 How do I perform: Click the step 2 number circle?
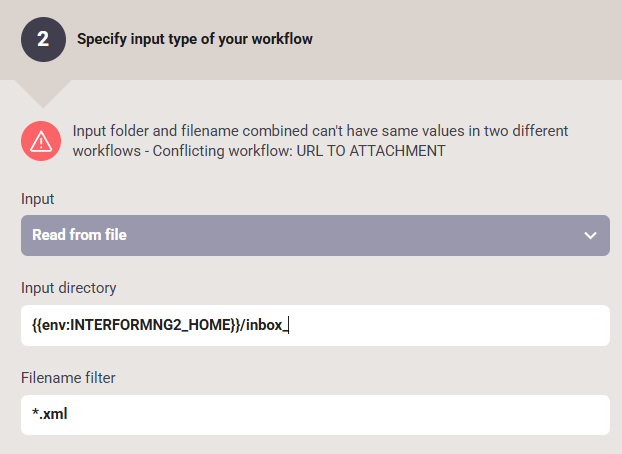[x=43, y=39]
